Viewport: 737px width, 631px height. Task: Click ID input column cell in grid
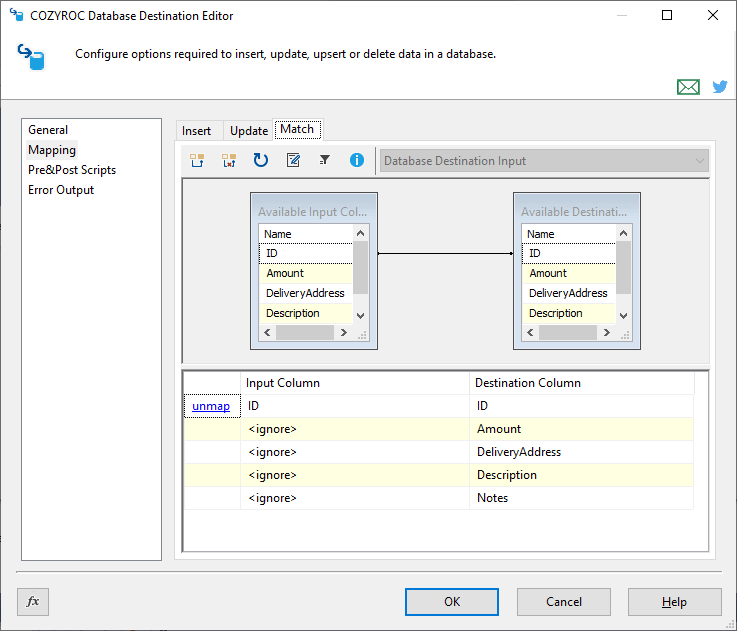tap(355, 406)
